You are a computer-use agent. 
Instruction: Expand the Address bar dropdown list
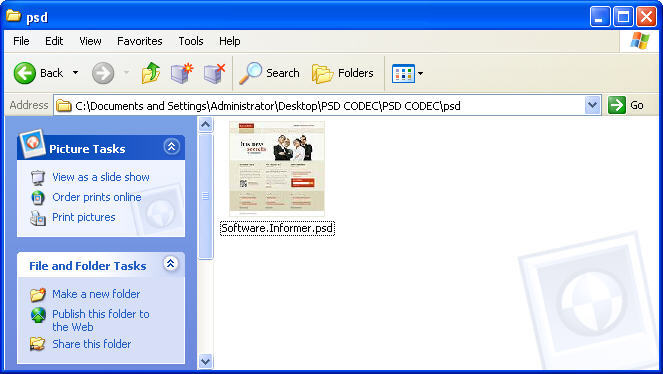click(592, 105)
